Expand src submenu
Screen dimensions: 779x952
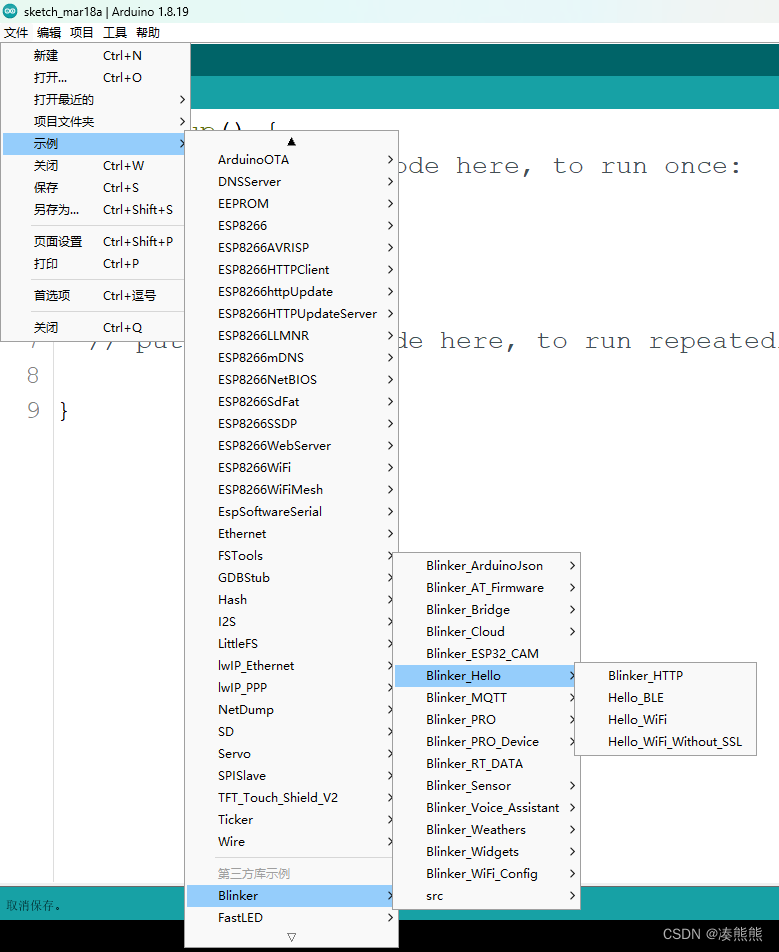click(486, 896)
